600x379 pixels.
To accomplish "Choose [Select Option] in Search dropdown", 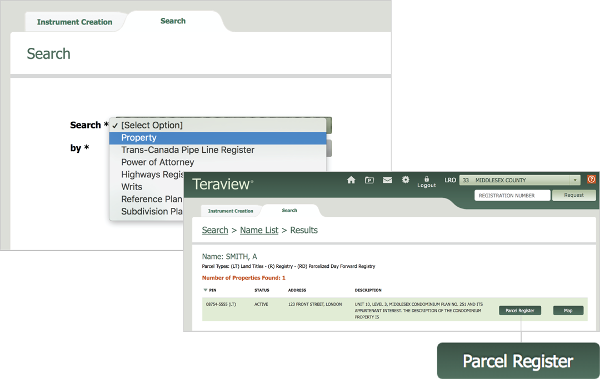I will click(x=218, y=125).
